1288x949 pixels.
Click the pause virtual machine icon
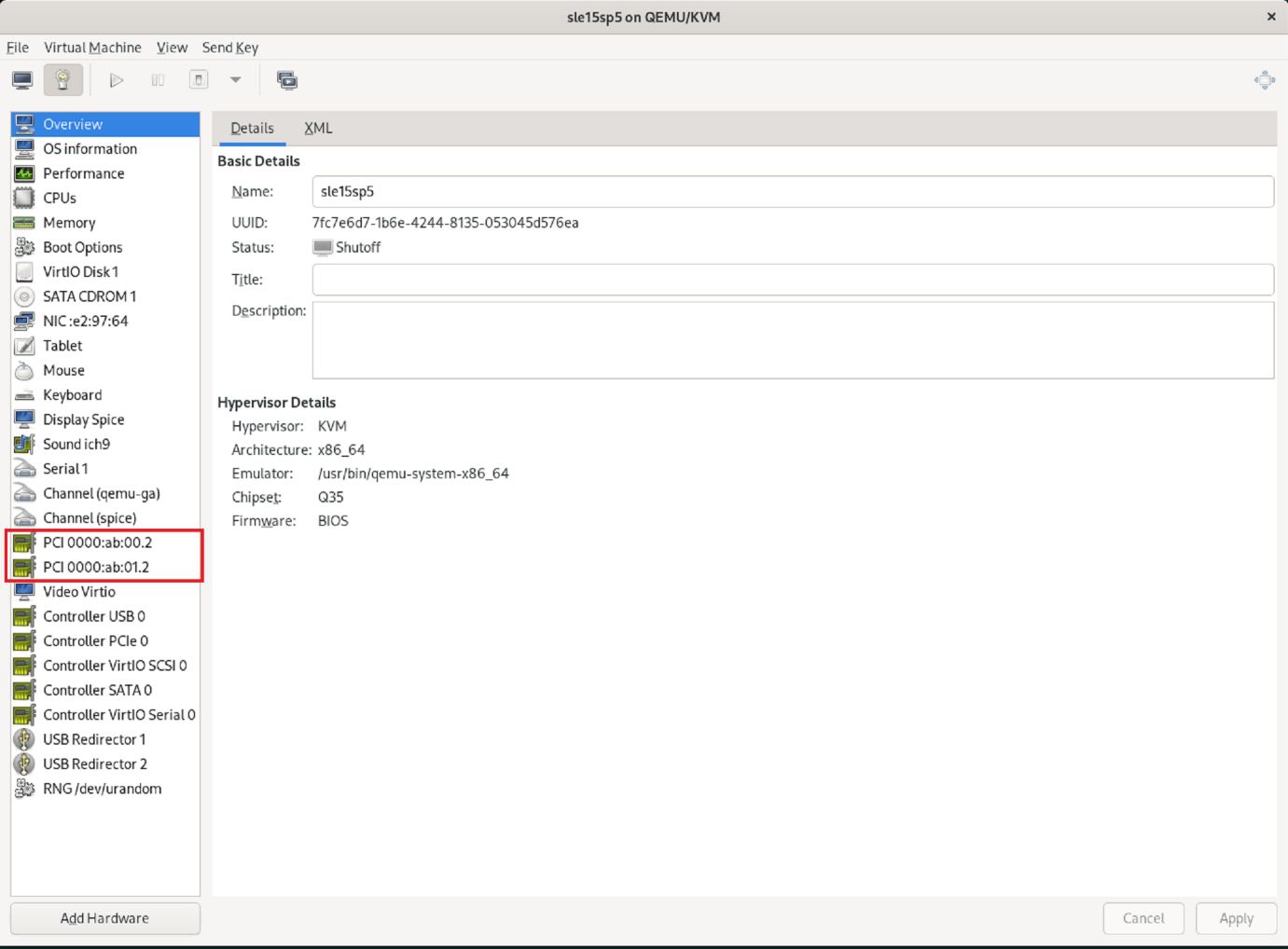pyautogui.click(x=158, y=80)
